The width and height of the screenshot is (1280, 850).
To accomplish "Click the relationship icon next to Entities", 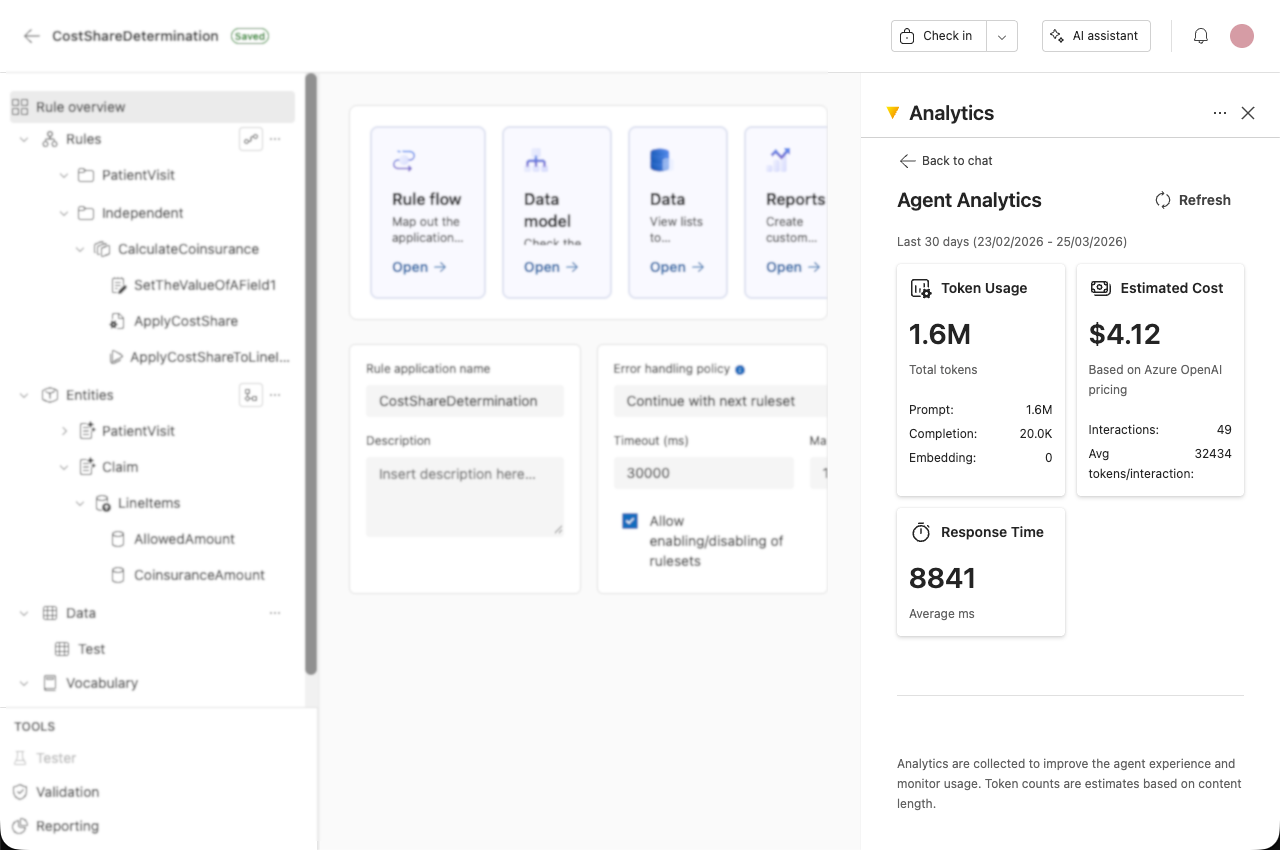I will (x=250, y=395).
